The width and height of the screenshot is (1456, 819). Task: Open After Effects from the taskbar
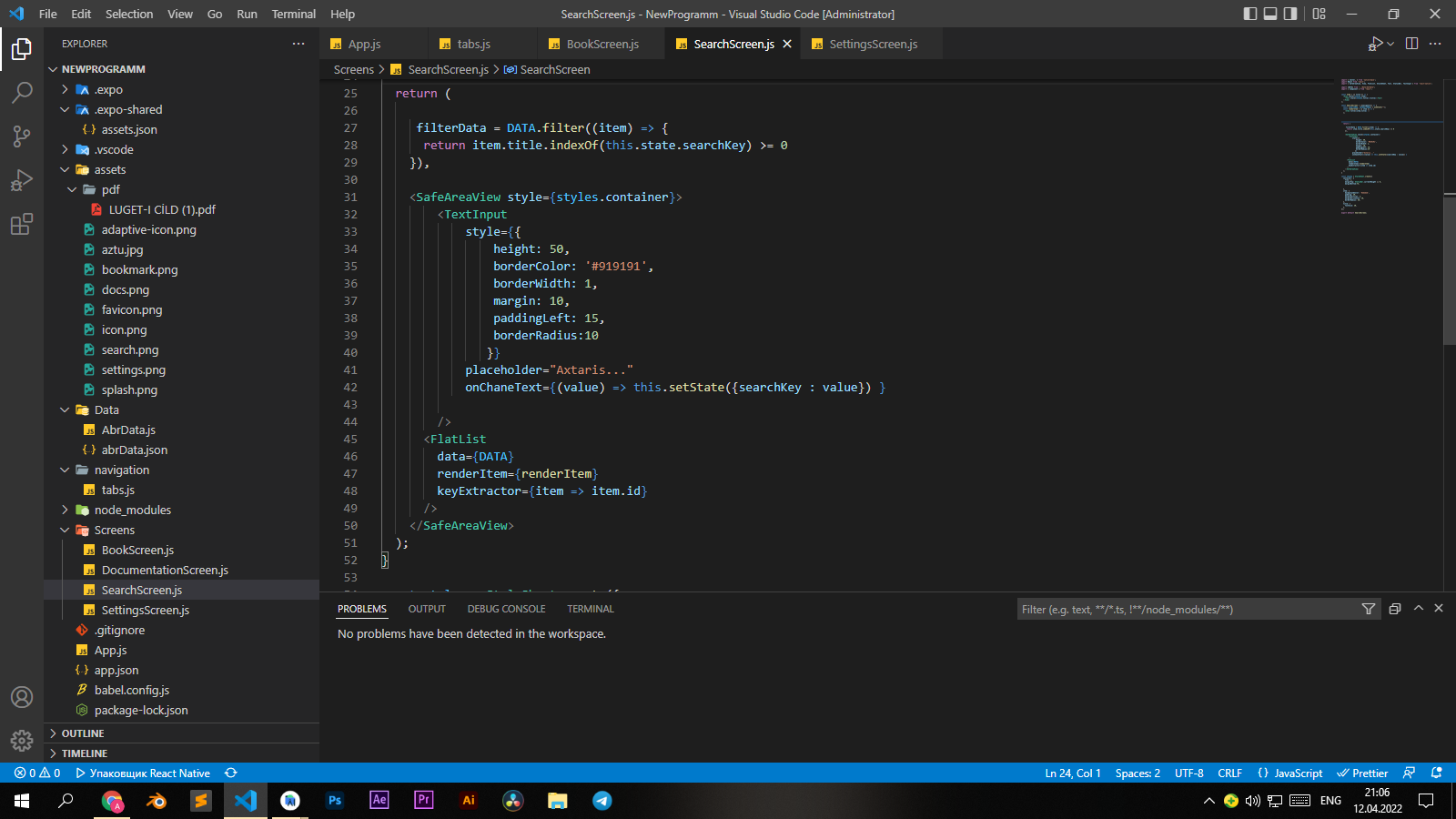[x=379, y=801]
